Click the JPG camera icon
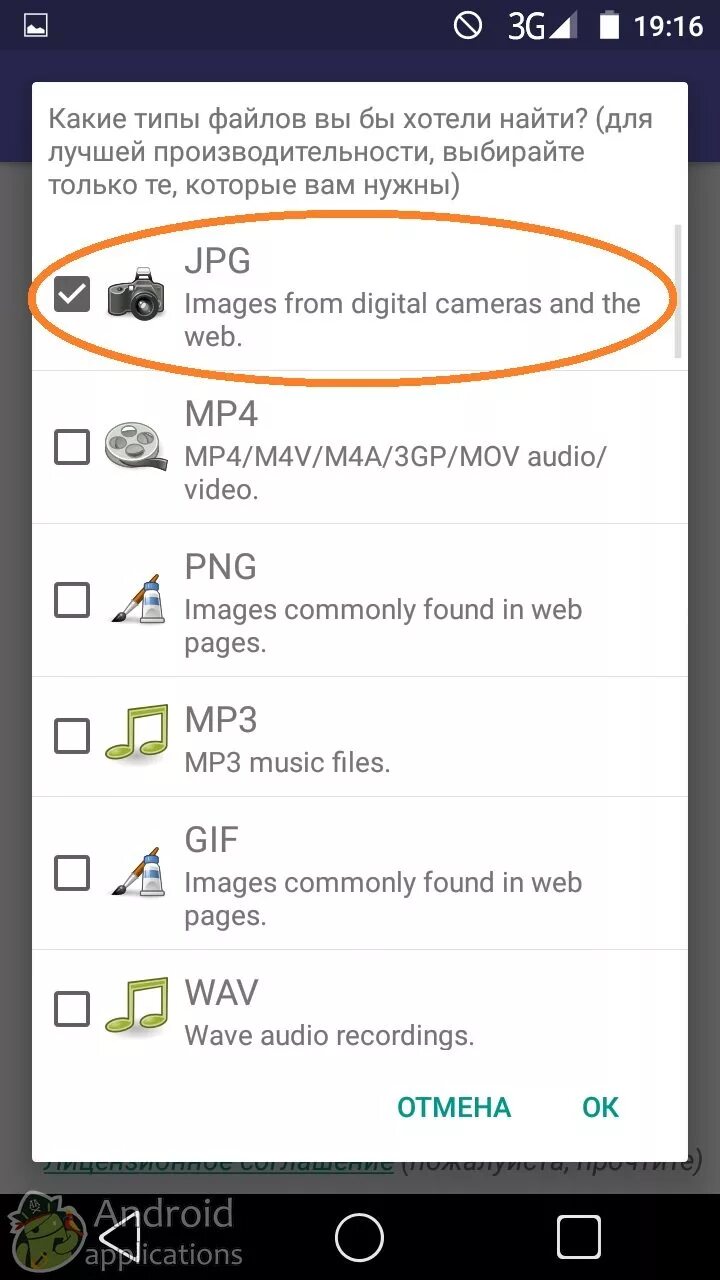 [136, 294]
